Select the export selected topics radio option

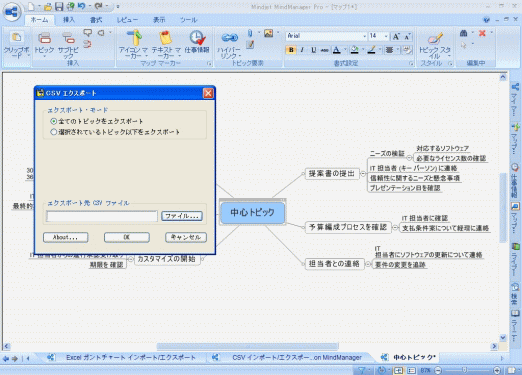point(53,132)
